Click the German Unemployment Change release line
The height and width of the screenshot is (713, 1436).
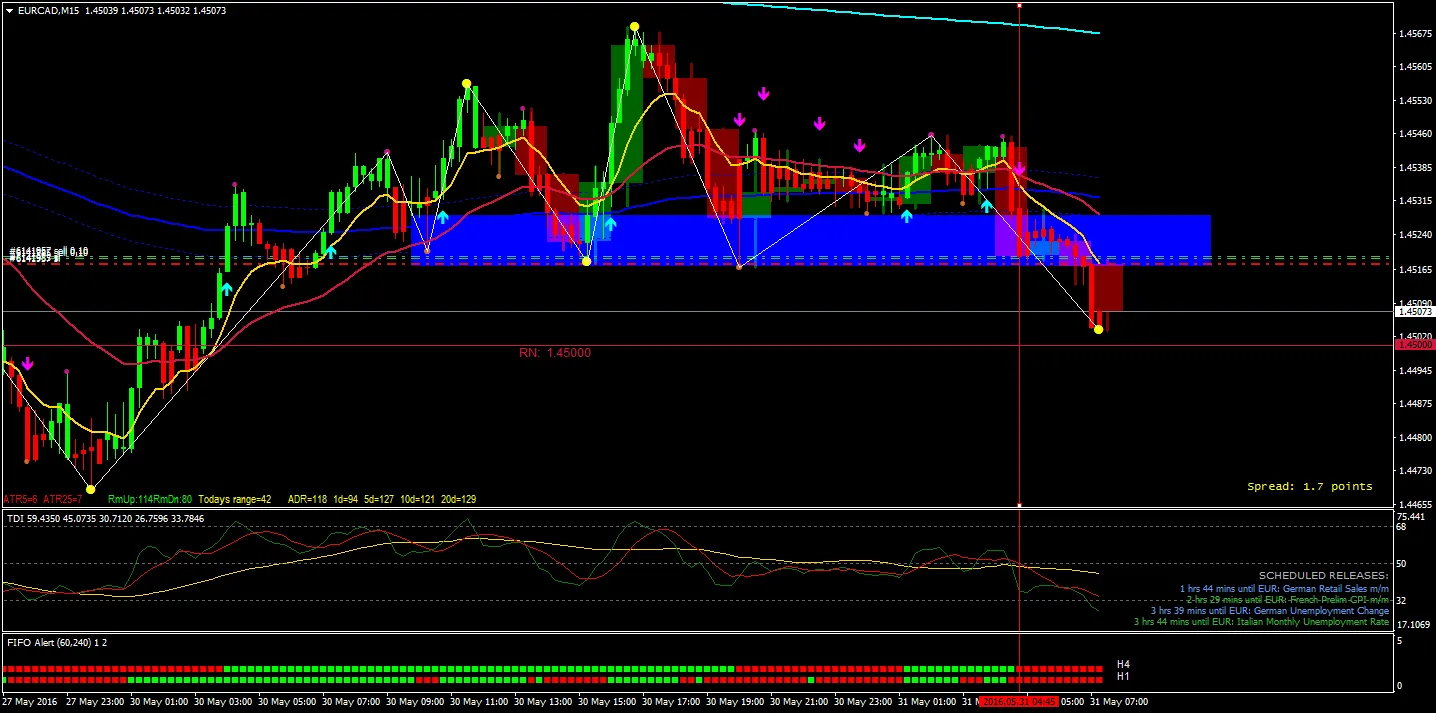pyautogui.click(x=1270, y=610)
